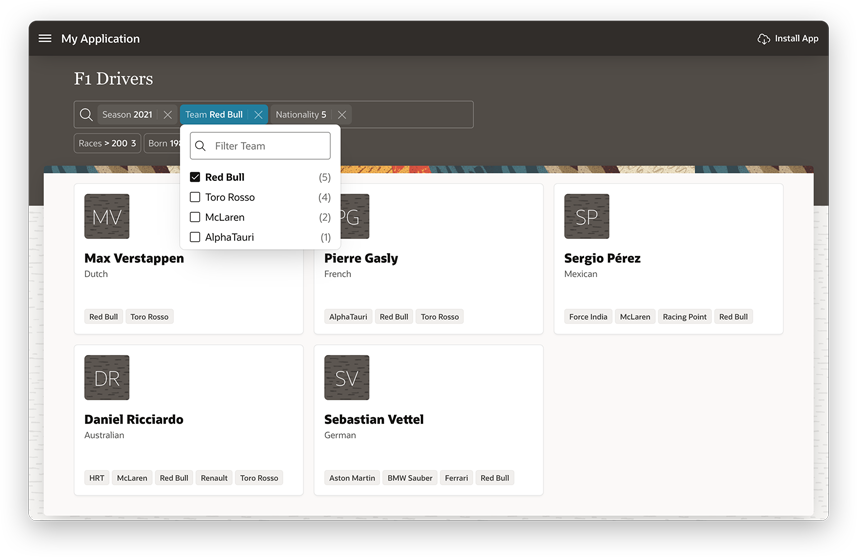Expand the Nationality filter chip

click(x=300, y=115)
